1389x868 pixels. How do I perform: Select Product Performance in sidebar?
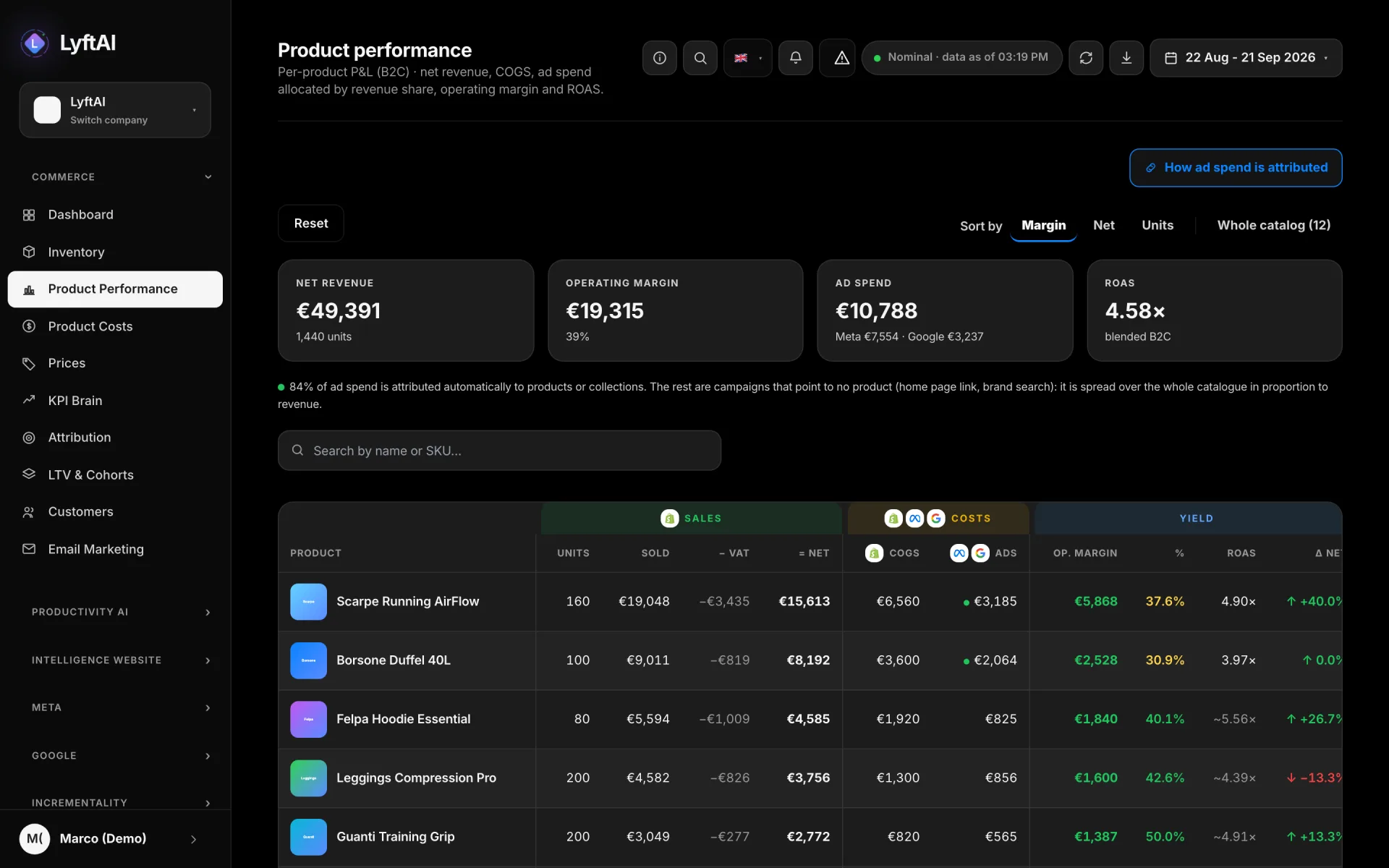coord(115,289)
